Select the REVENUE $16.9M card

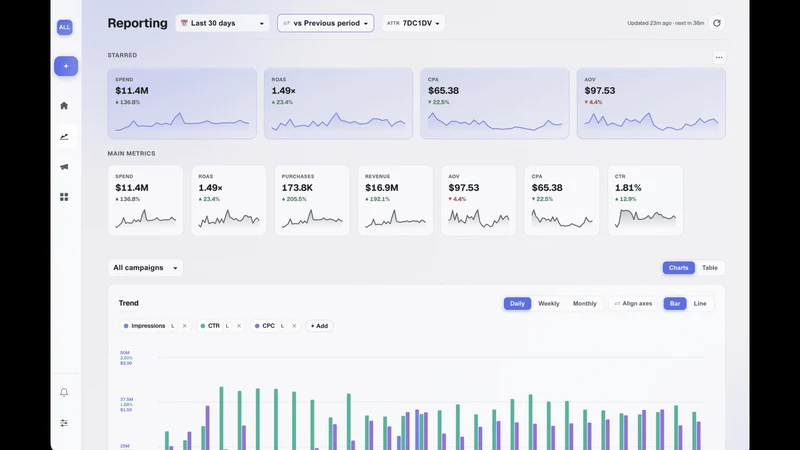click(395, 200)
